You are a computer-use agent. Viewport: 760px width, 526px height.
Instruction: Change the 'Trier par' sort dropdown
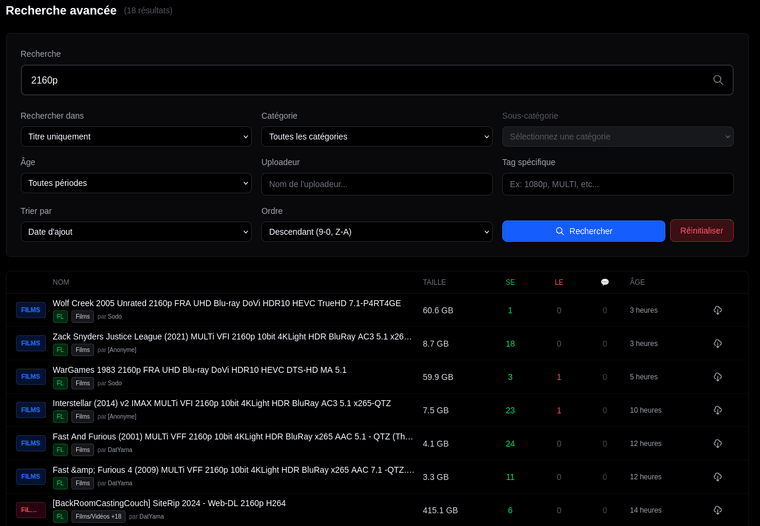tap(135, 231)
